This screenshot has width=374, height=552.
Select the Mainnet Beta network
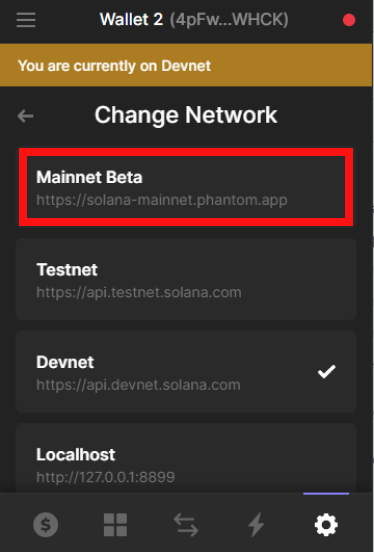tap(186, 187)
